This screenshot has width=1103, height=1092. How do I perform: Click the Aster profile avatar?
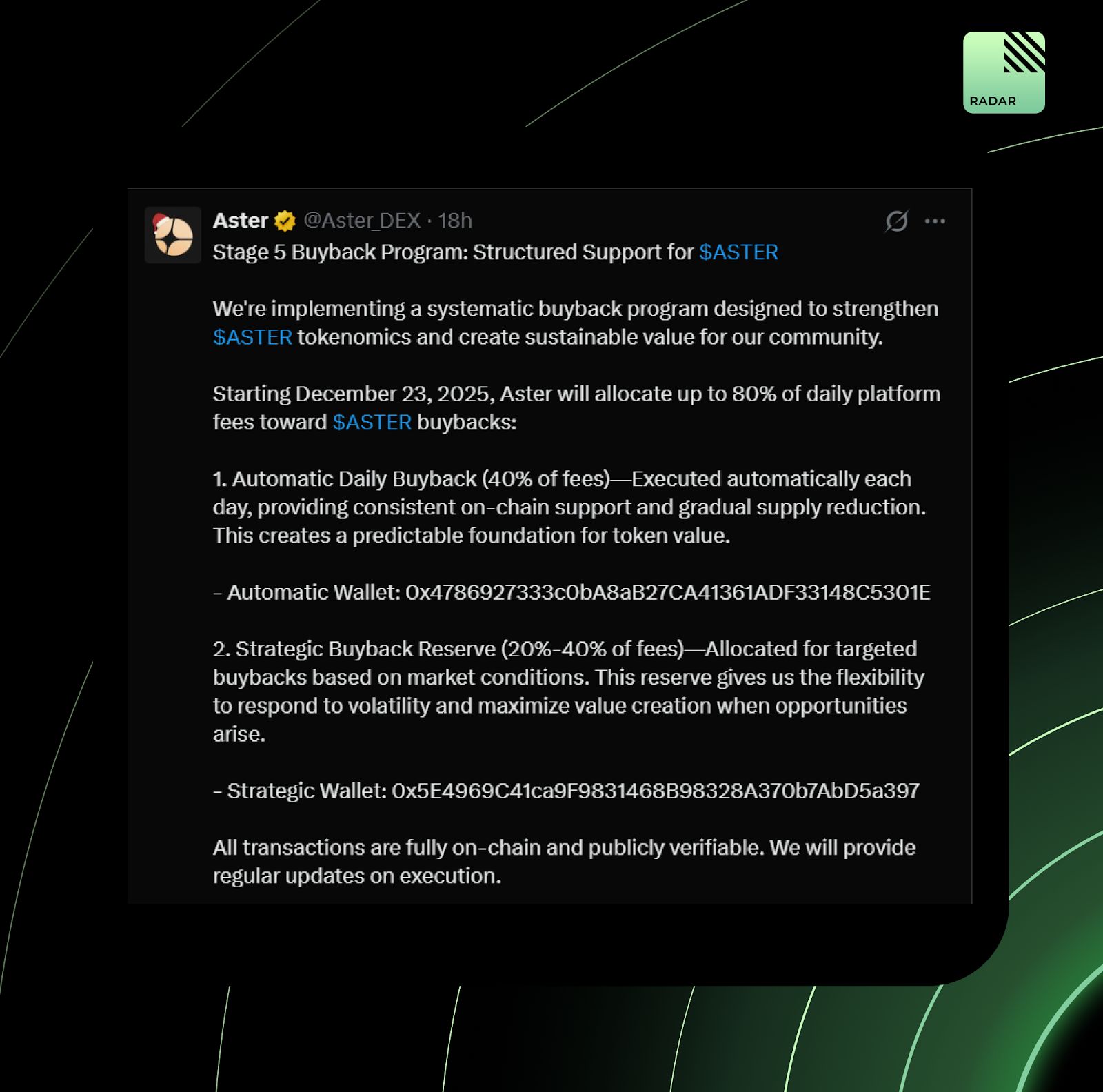[173, 235]
